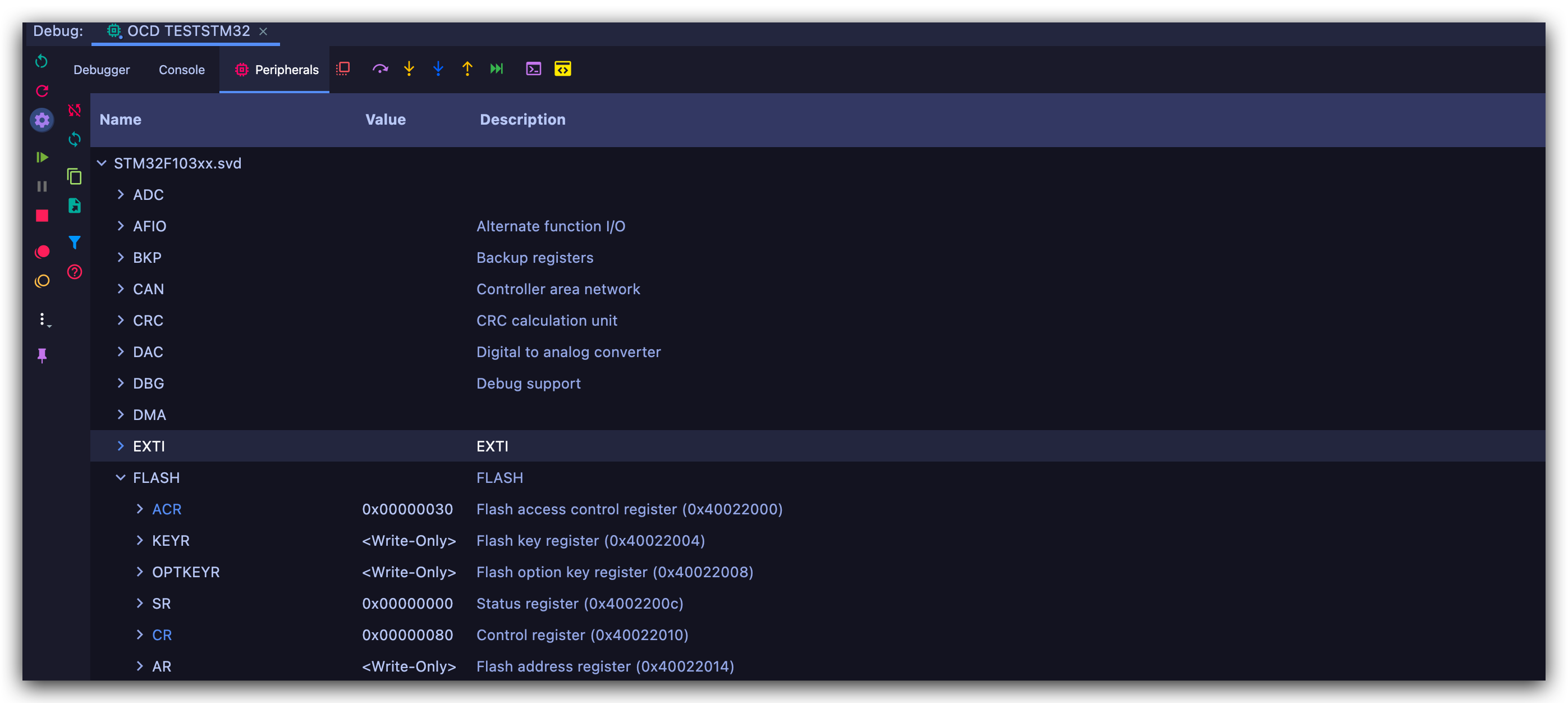Pause program with the grey pause icon
The width and height of the screenshot is (1568, 703).
coord(42,186)
